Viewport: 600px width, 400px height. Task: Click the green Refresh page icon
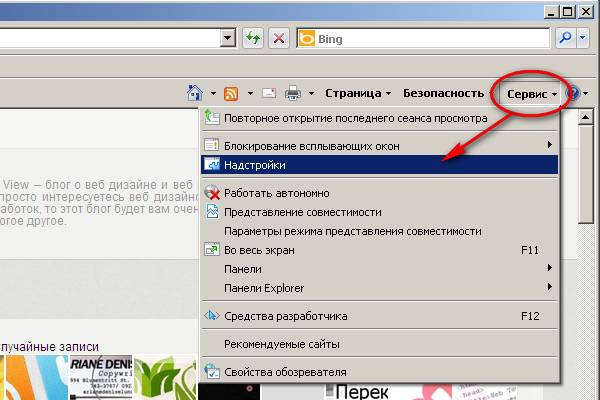pyautogui.click(x=254, y=38)
